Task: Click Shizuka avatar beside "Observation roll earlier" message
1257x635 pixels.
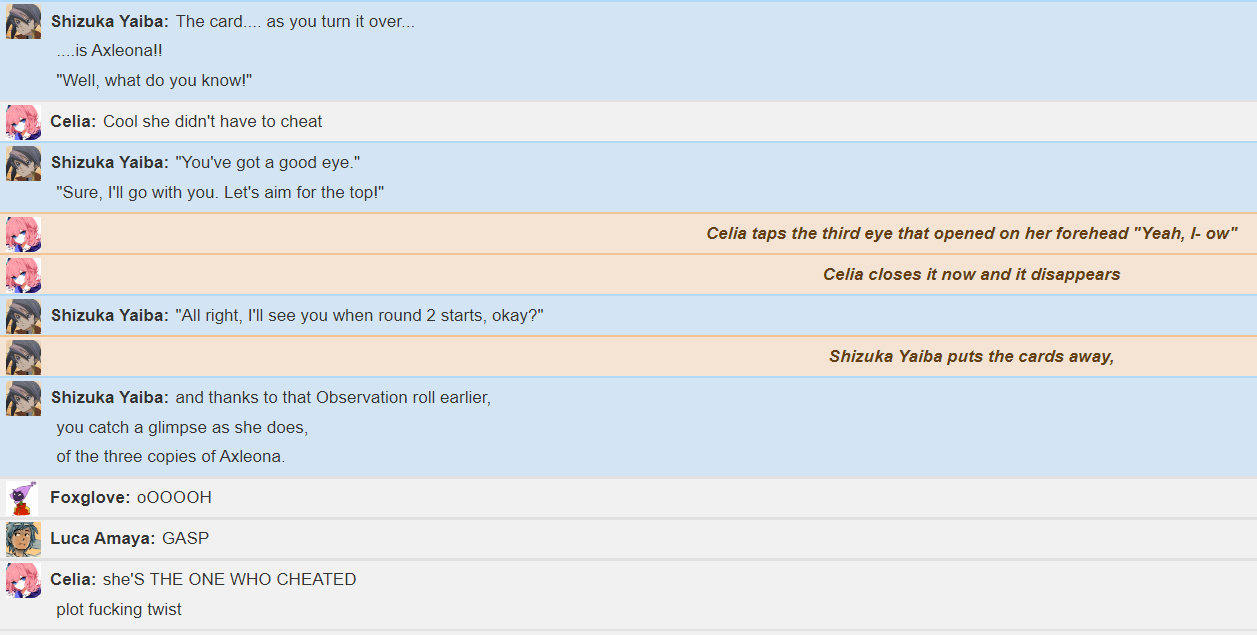Action: (x=23, y=398)
